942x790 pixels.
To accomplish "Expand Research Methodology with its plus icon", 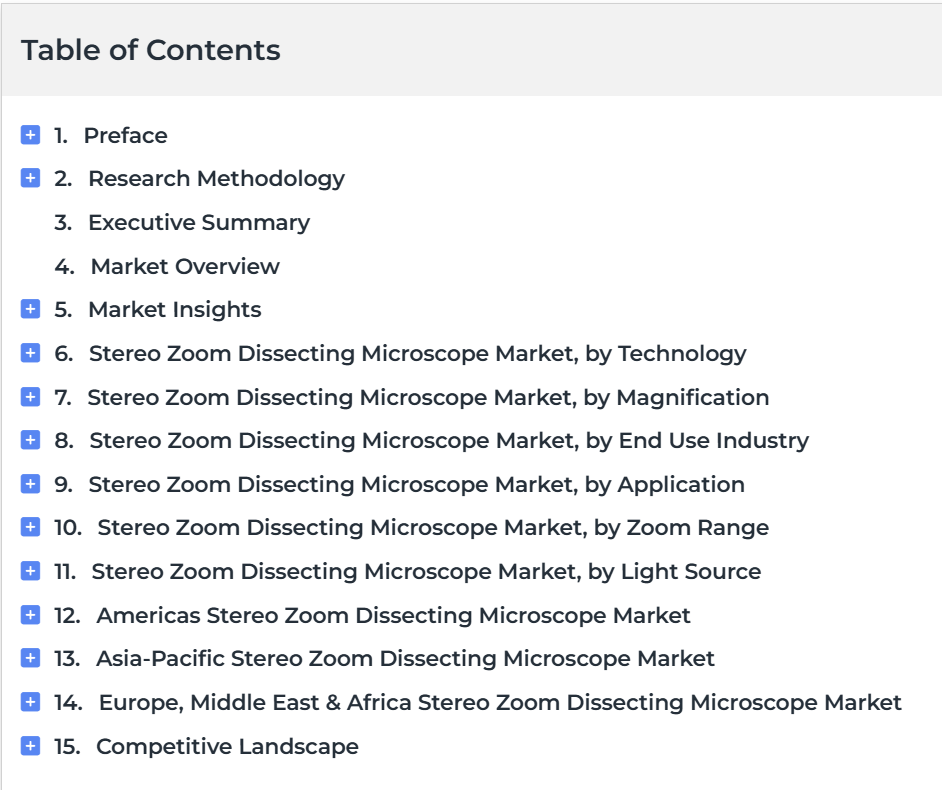I will pyautogui.click(x=30, y=178).
